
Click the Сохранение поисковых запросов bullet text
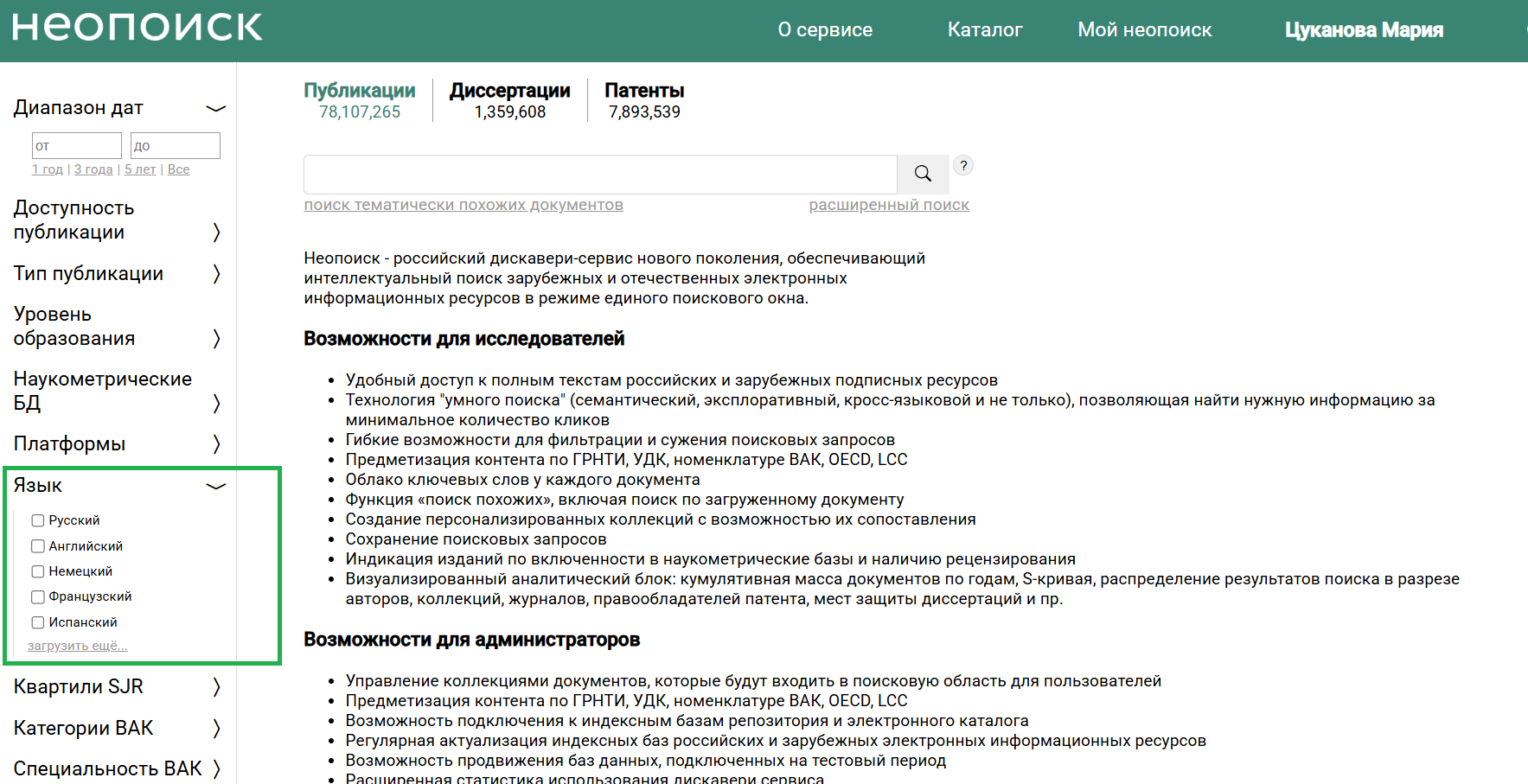[x=476, y=539]
